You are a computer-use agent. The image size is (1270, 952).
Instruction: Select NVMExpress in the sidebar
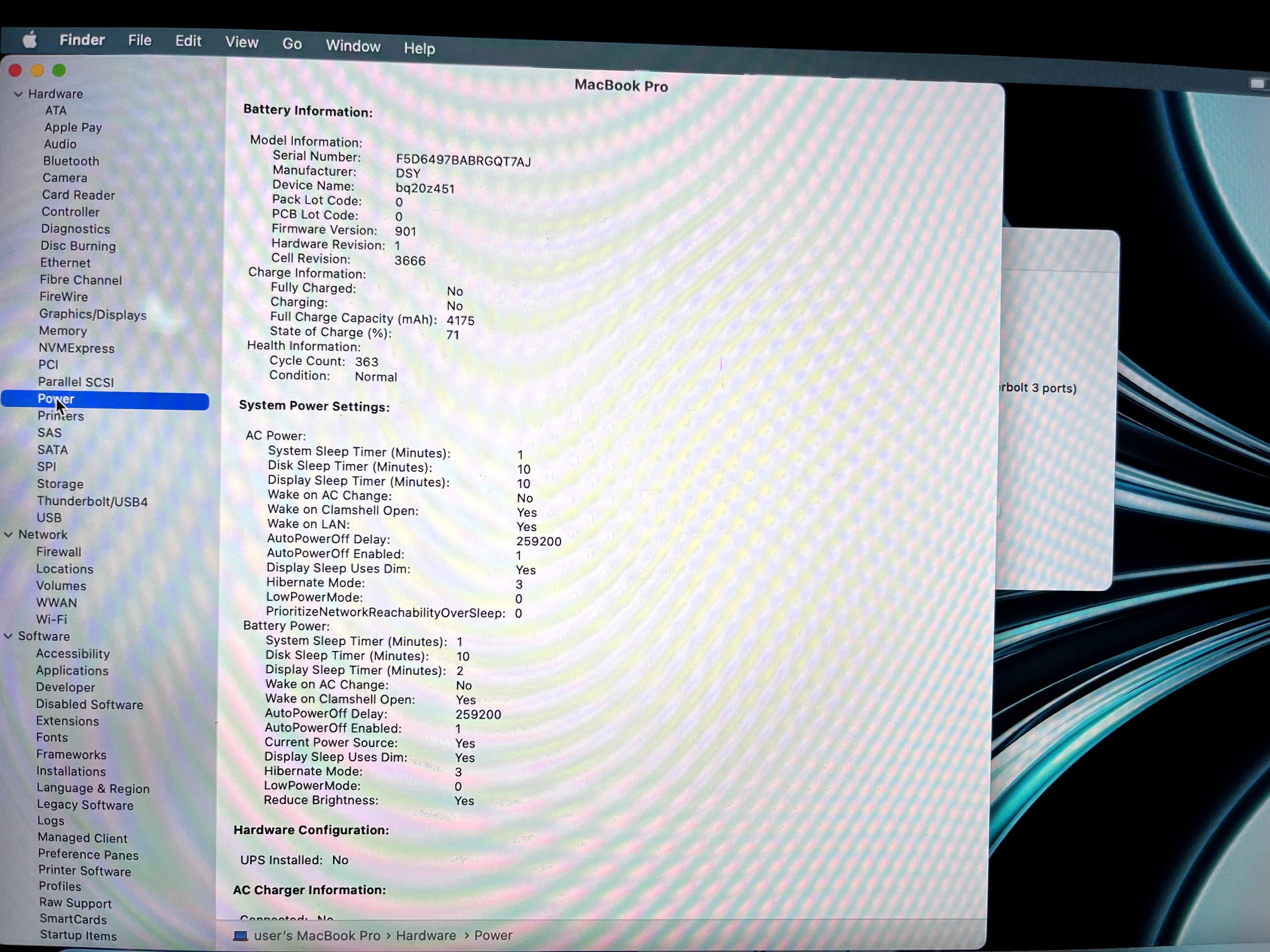76,348
